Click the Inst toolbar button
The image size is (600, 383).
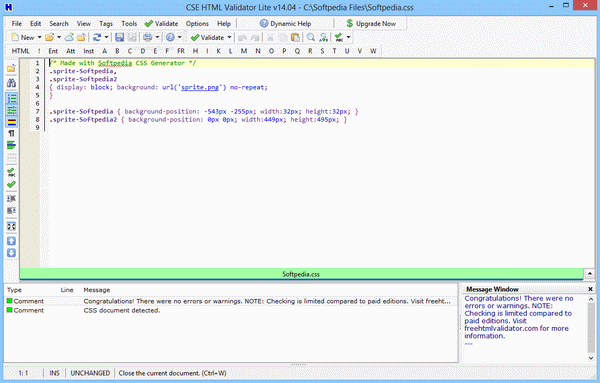pos(89,51)
